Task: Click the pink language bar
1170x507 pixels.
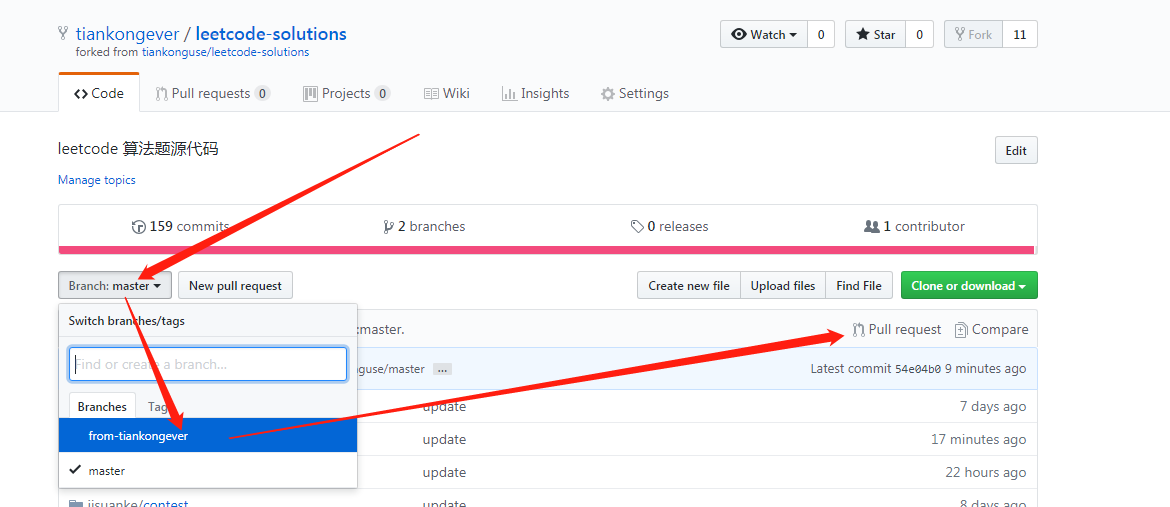Action: 546,249
